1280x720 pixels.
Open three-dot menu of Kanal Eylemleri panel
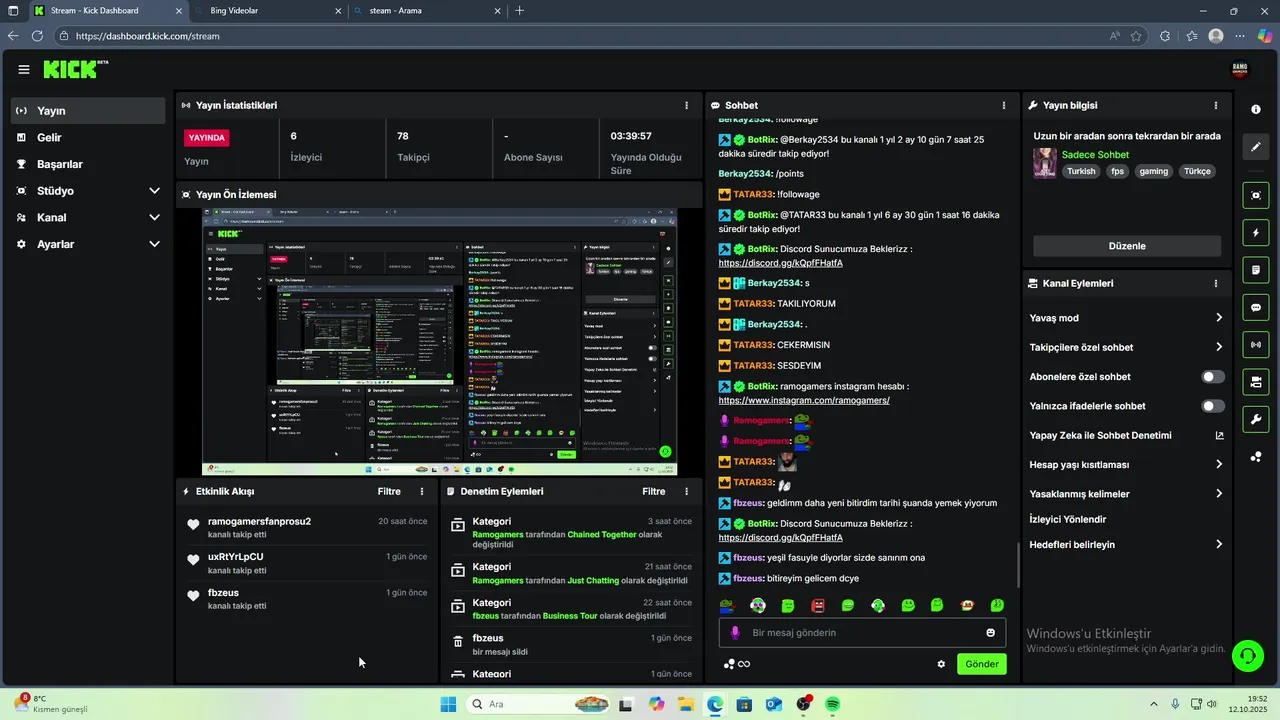[1216, 283]
